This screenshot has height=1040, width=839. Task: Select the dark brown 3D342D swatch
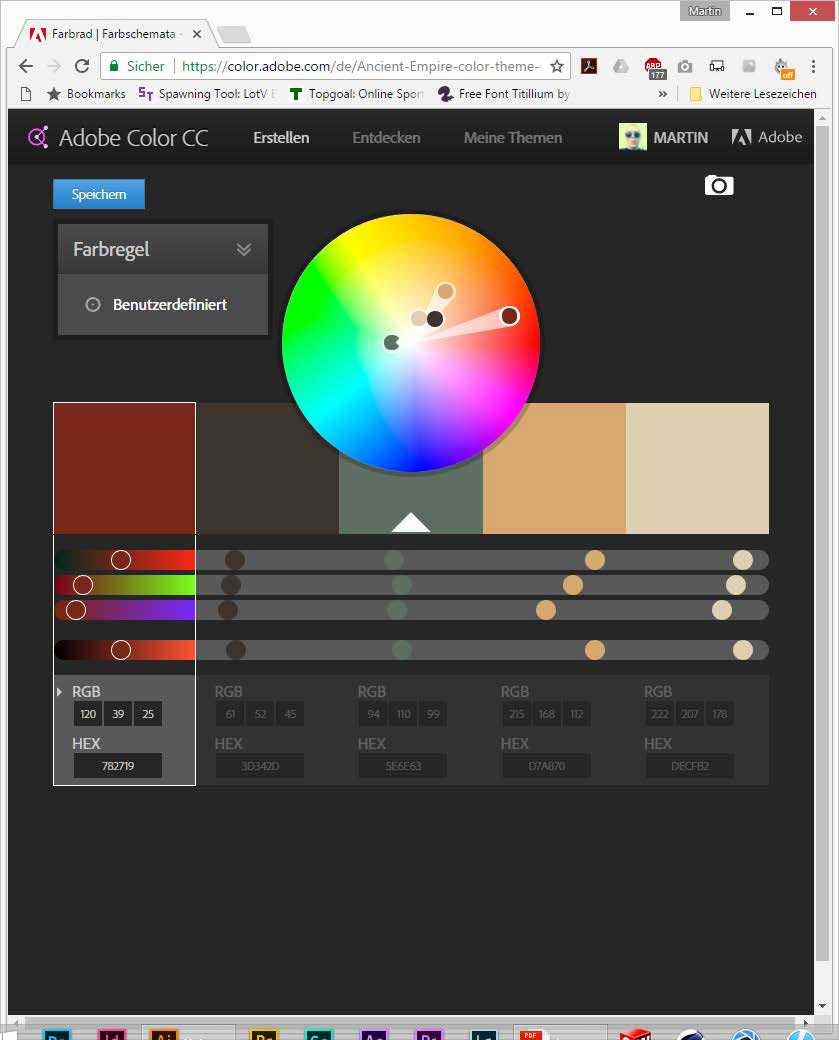pos(267,468)
